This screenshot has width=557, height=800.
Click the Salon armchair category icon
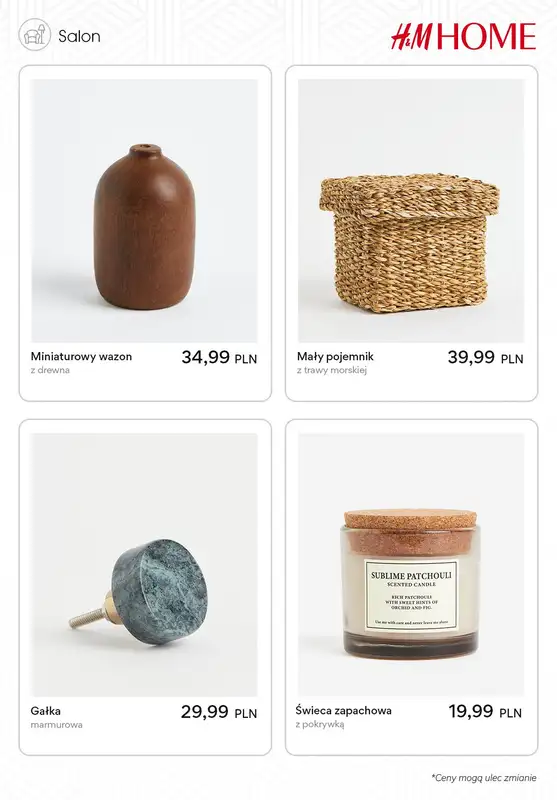34,35
